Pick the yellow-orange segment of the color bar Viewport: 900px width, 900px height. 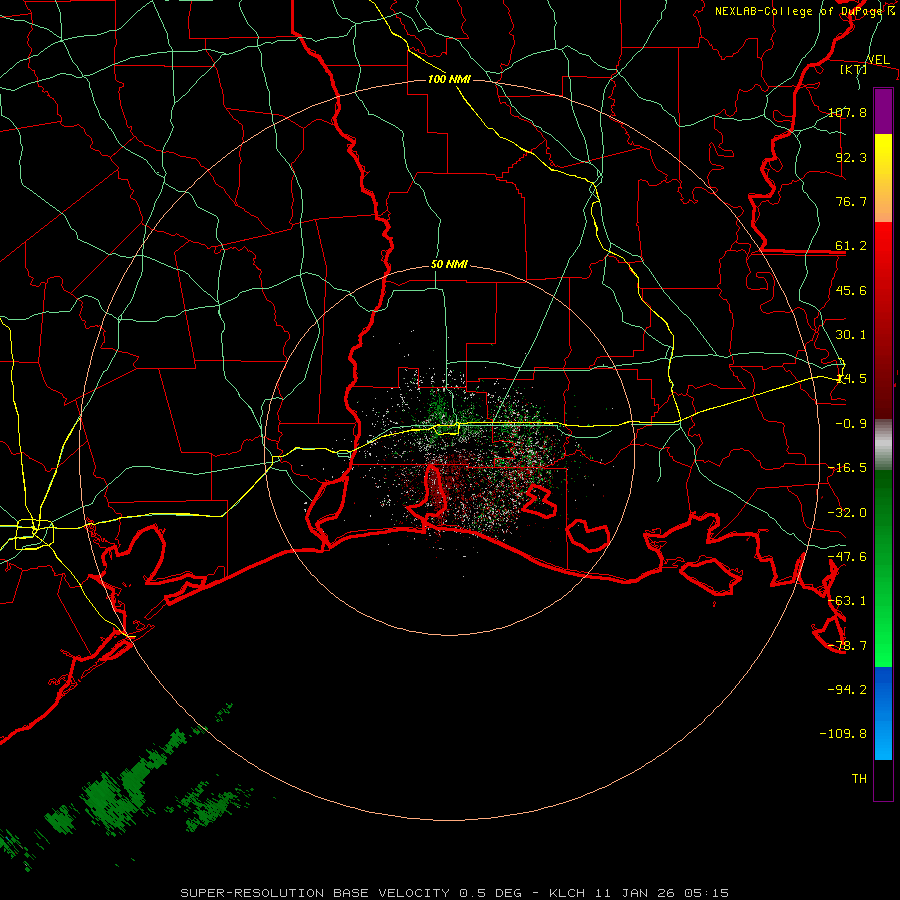[883, 178]
